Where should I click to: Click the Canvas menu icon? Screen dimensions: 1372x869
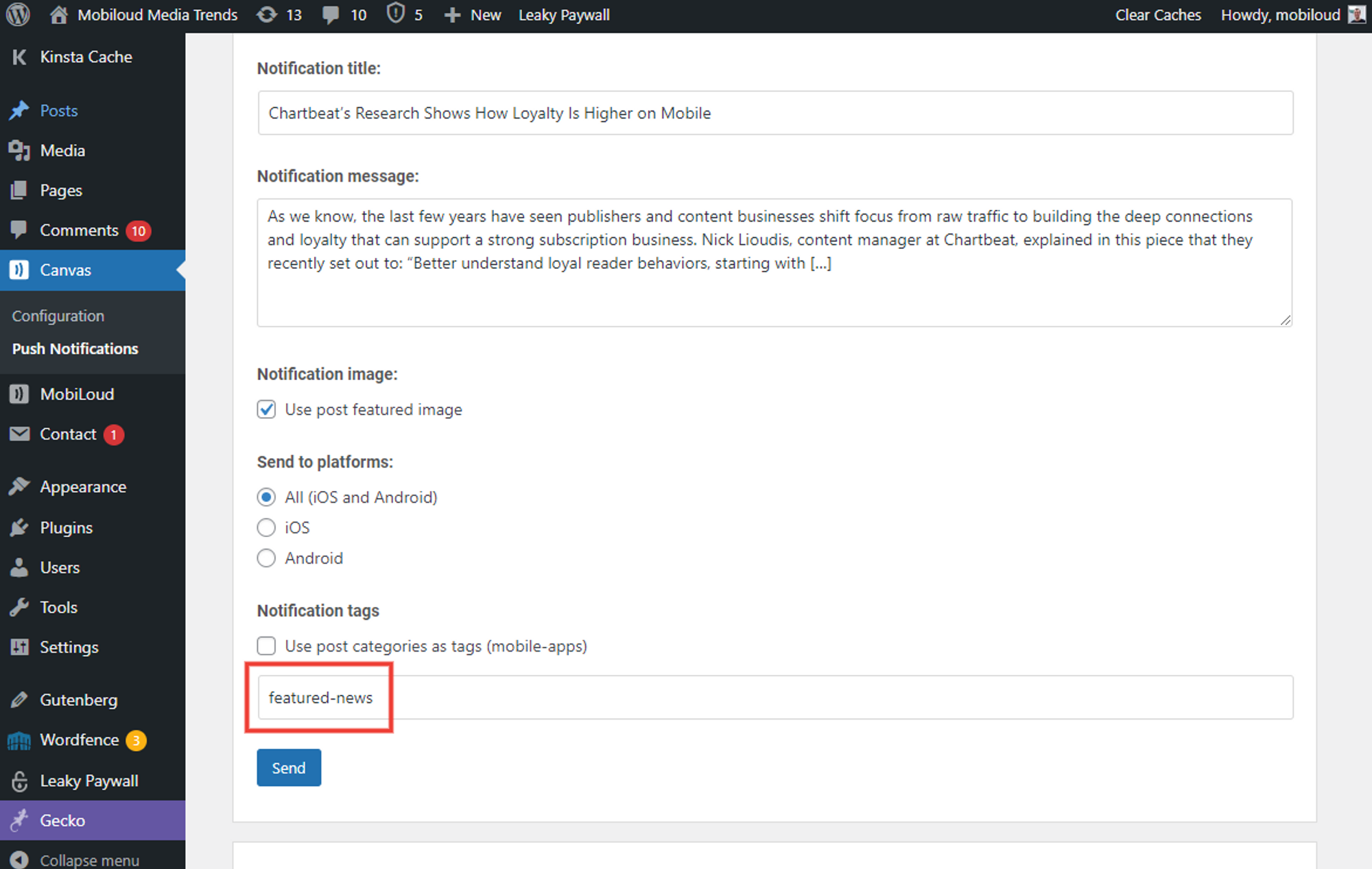19,270
